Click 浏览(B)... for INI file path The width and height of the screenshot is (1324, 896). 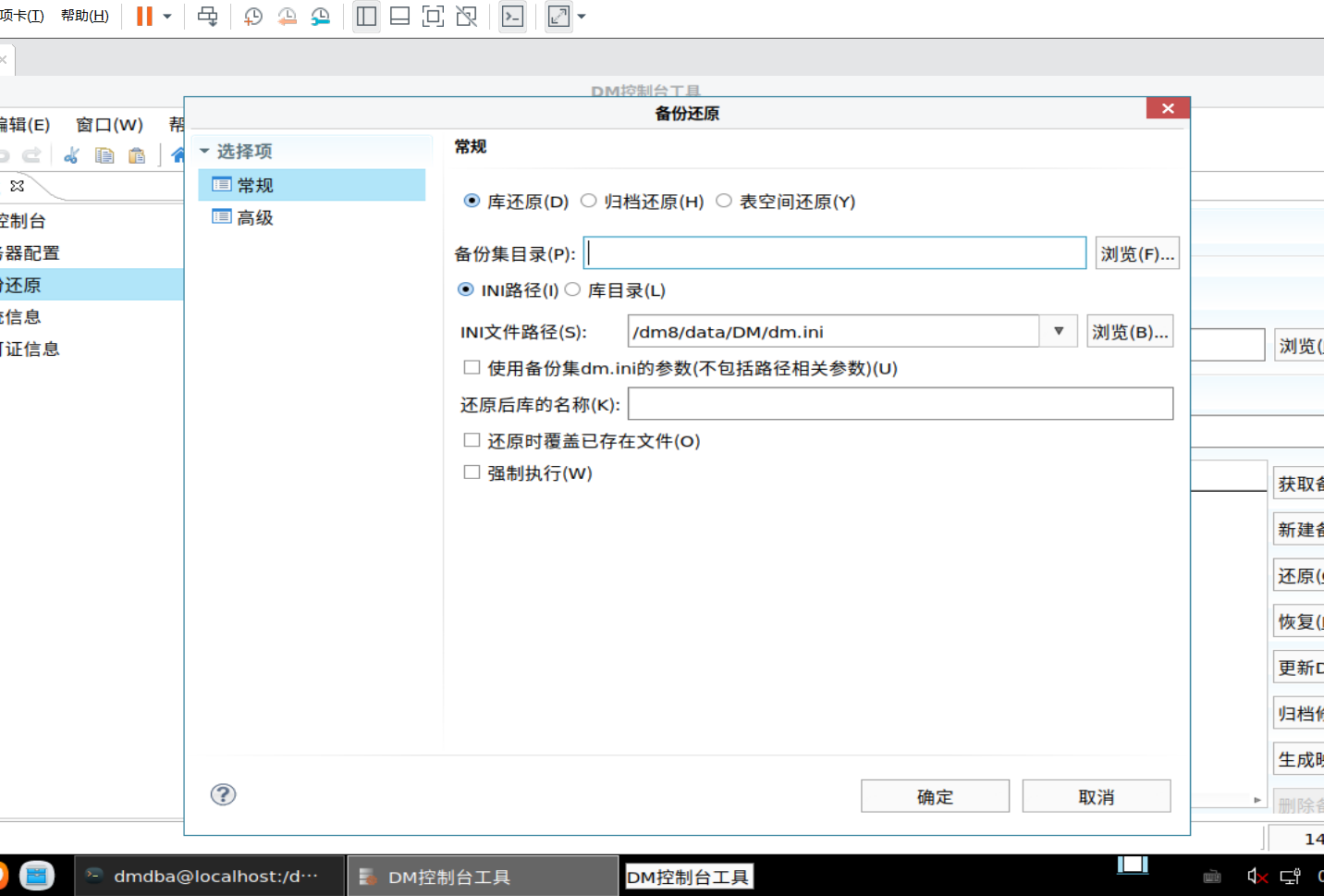[x=1130, y=331]
